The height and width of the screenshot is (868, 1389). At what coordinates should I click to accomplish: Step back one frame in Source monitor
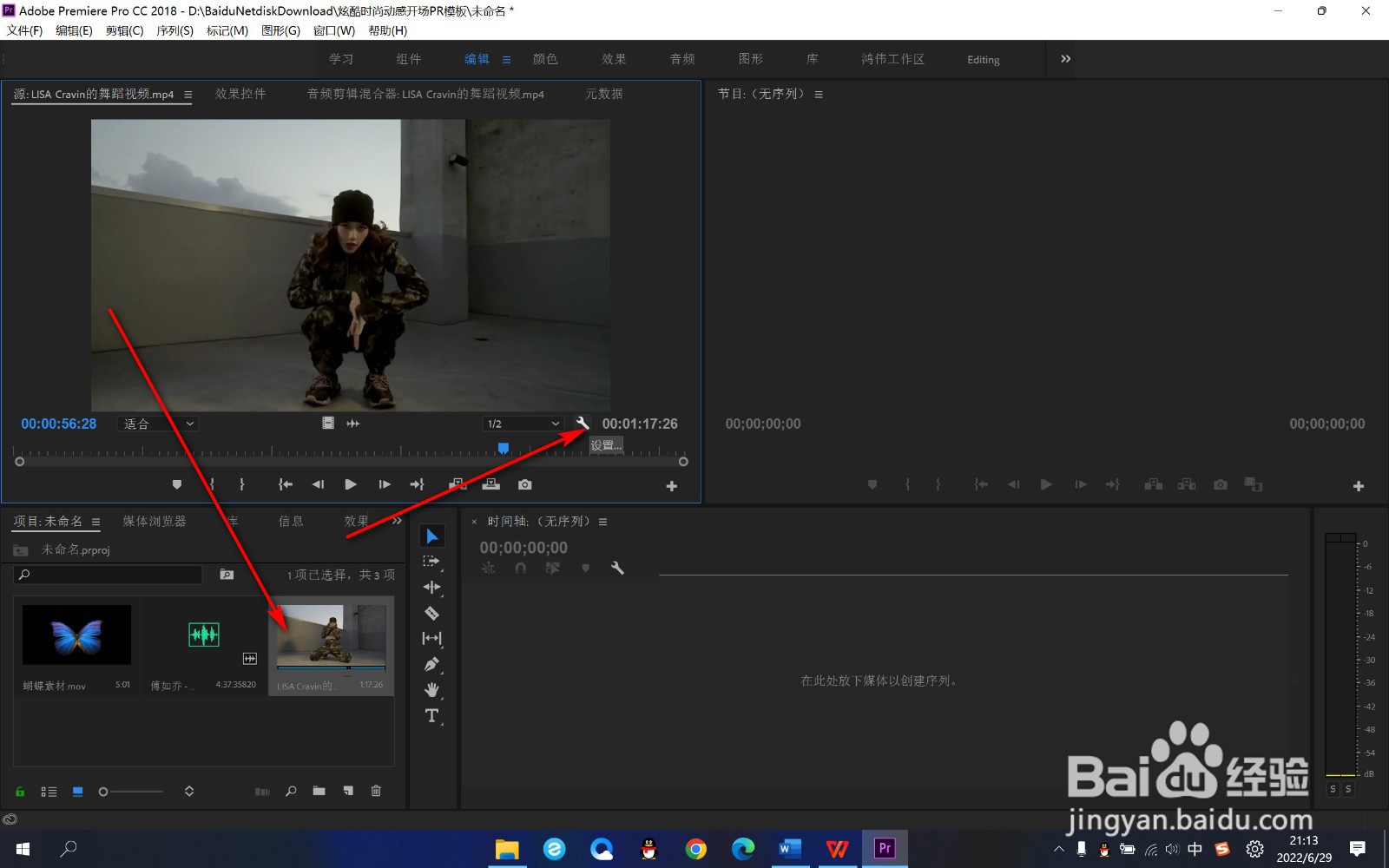tap(318, 484)
